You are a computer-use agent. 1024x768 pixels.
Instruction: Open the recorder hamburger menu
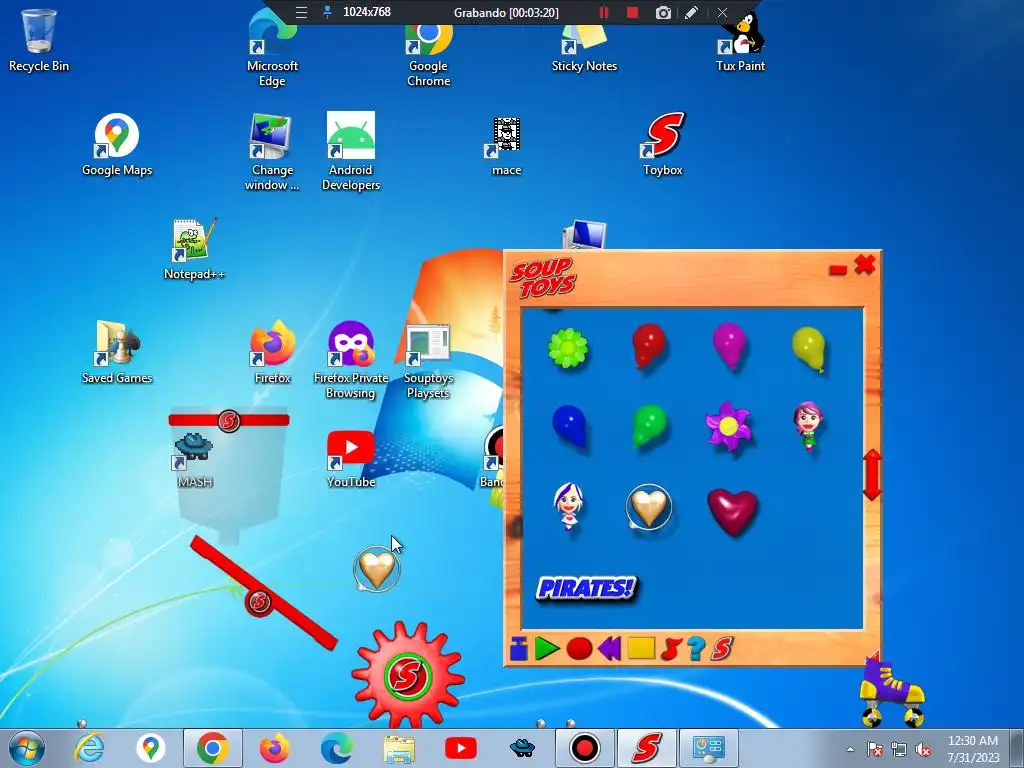pos(301,12)
